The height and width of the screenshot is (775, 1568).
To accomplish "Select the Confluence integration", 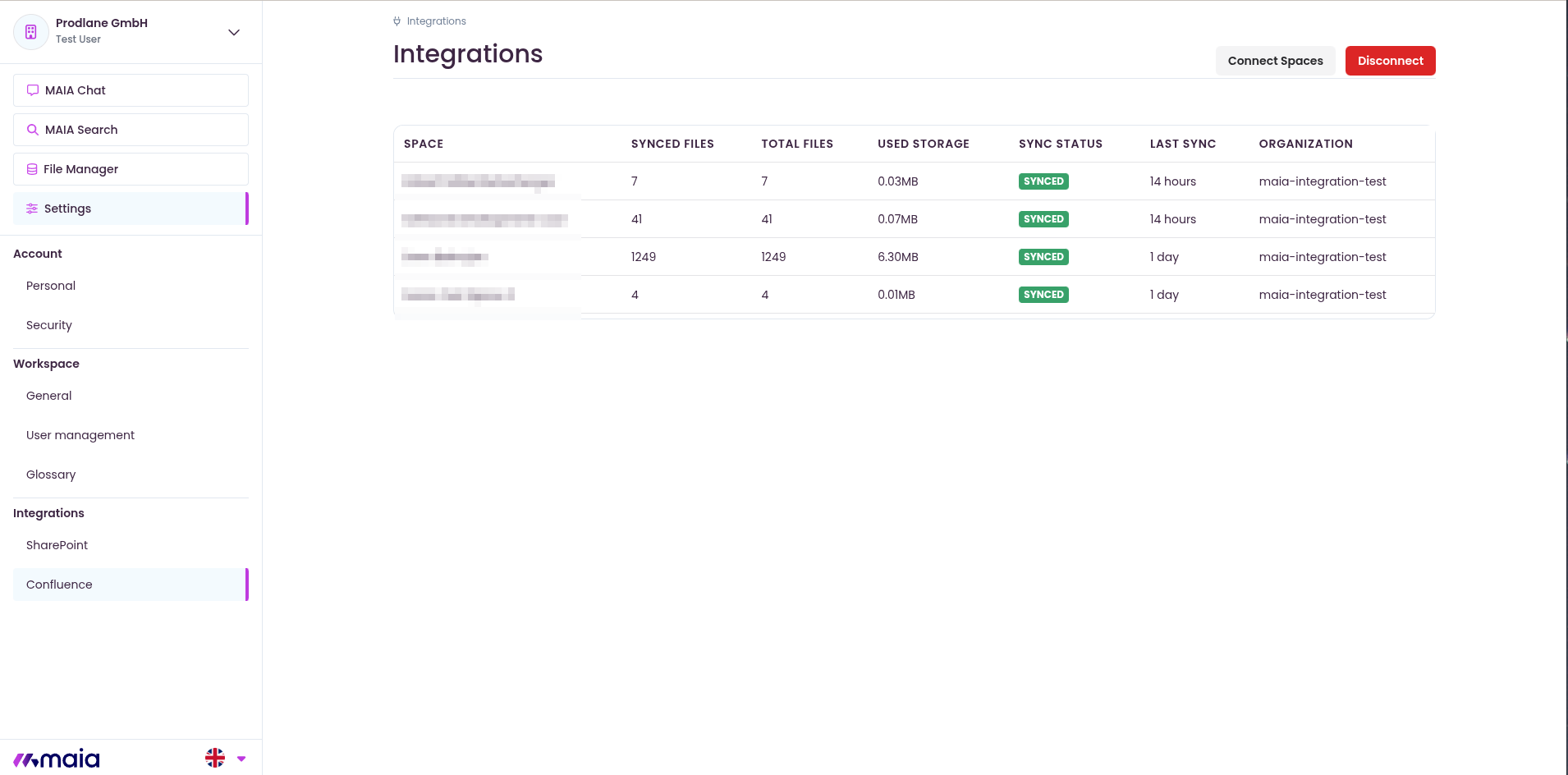I will click(131, 585).
